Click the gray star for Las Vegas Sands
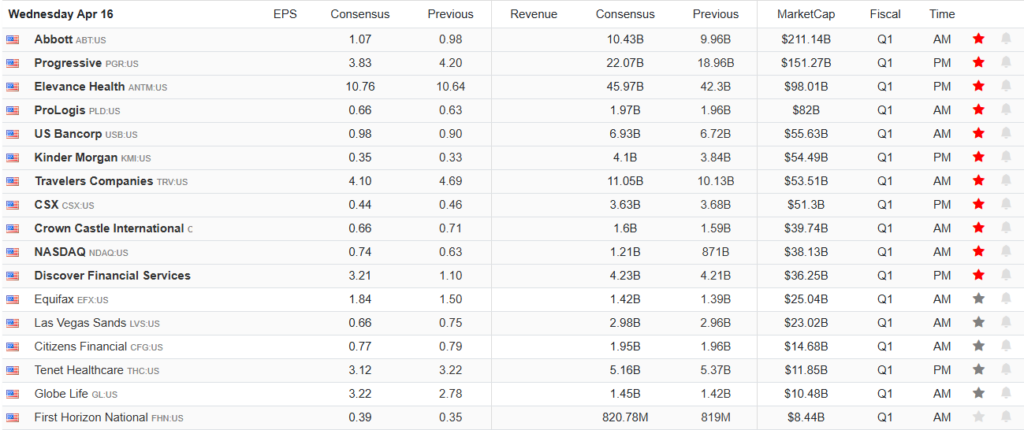This screenshot has height=430, width=1024. tap(978, 322)
